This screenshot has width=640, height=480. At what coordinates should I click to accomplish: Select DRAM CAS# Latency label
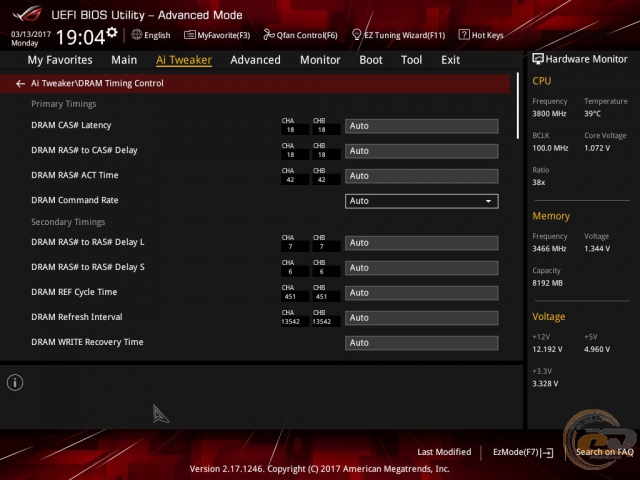(71, 125)
